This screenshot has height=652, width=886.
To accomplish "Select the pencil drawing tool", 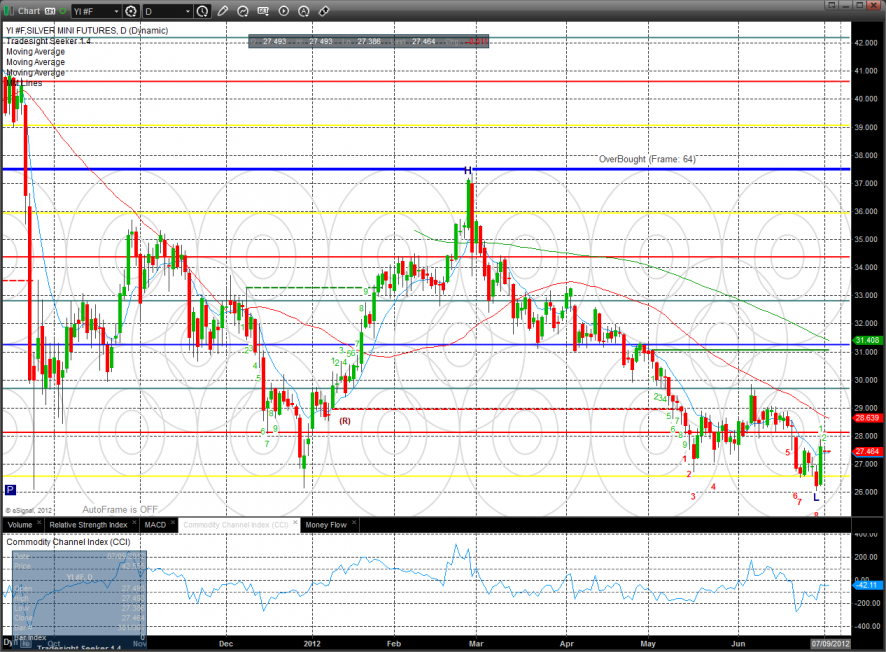I will (x=222, y=11).
